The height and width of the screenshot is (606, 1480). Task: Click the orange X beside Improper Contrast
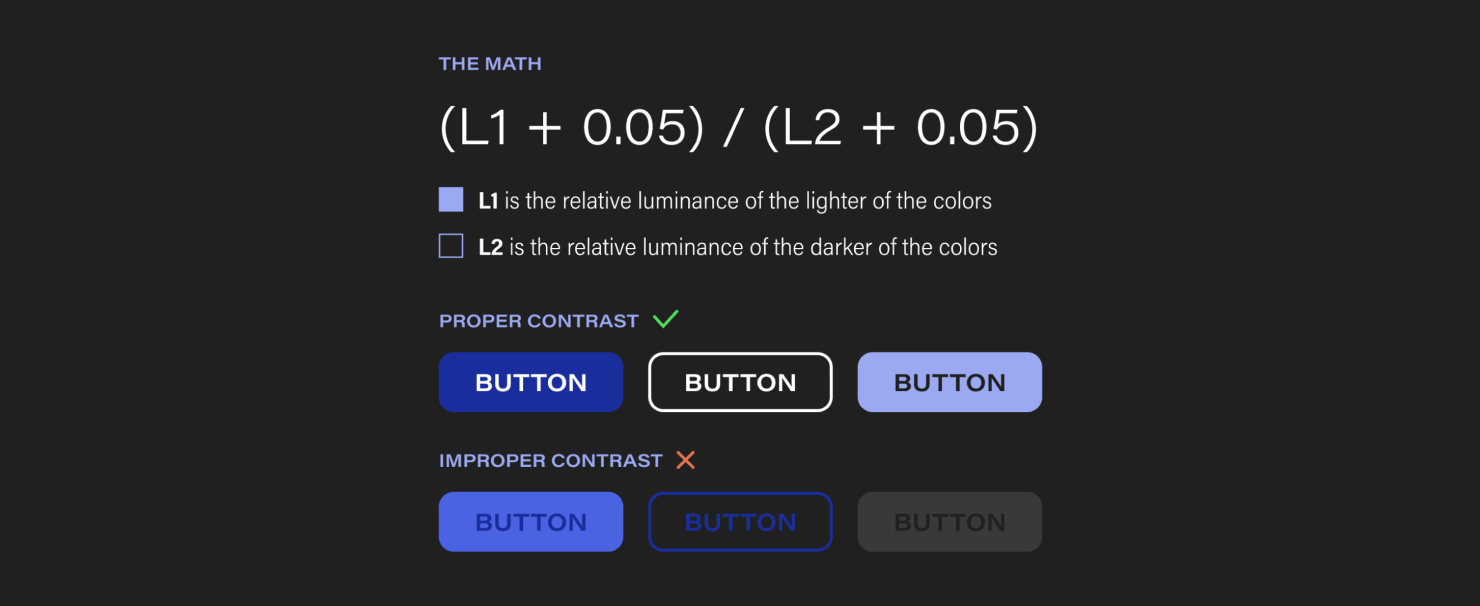point(685,460)
